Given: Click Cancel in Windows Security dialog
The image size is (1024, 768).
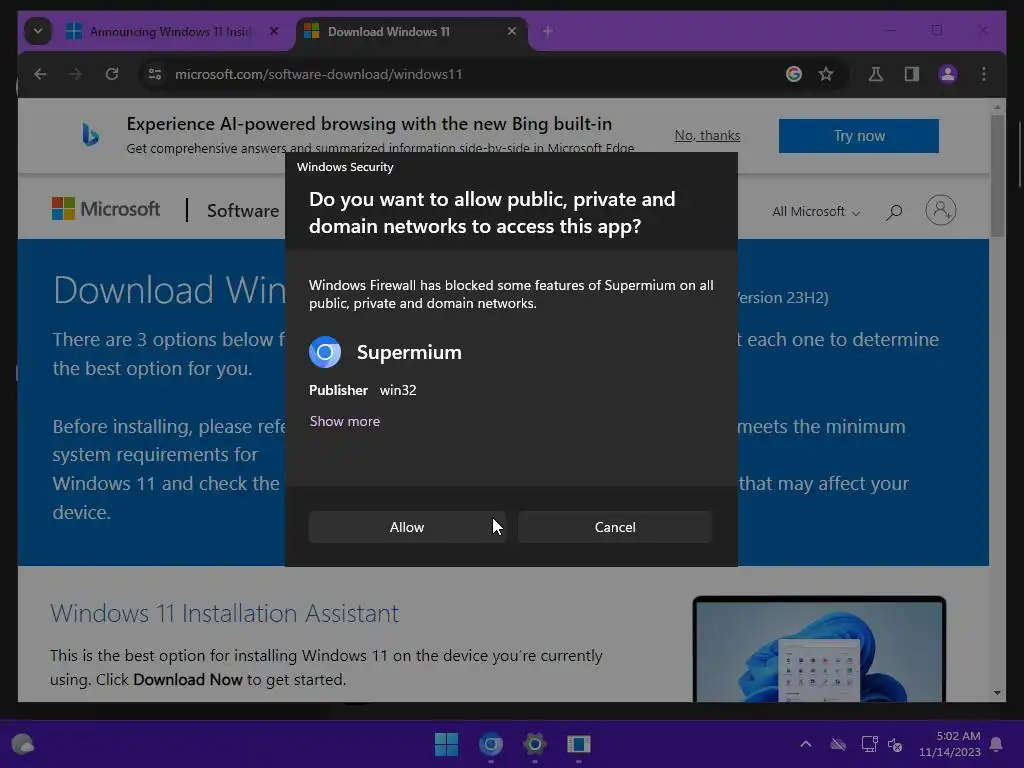Looking at the screenshot, I should [615, 527].
